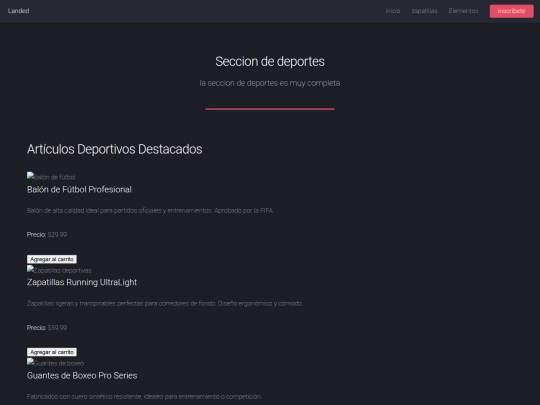This screenshot has width=540, height=405.
Task: Click the Guantes de Boxeo Pro Series title
Action: [82, 375]
